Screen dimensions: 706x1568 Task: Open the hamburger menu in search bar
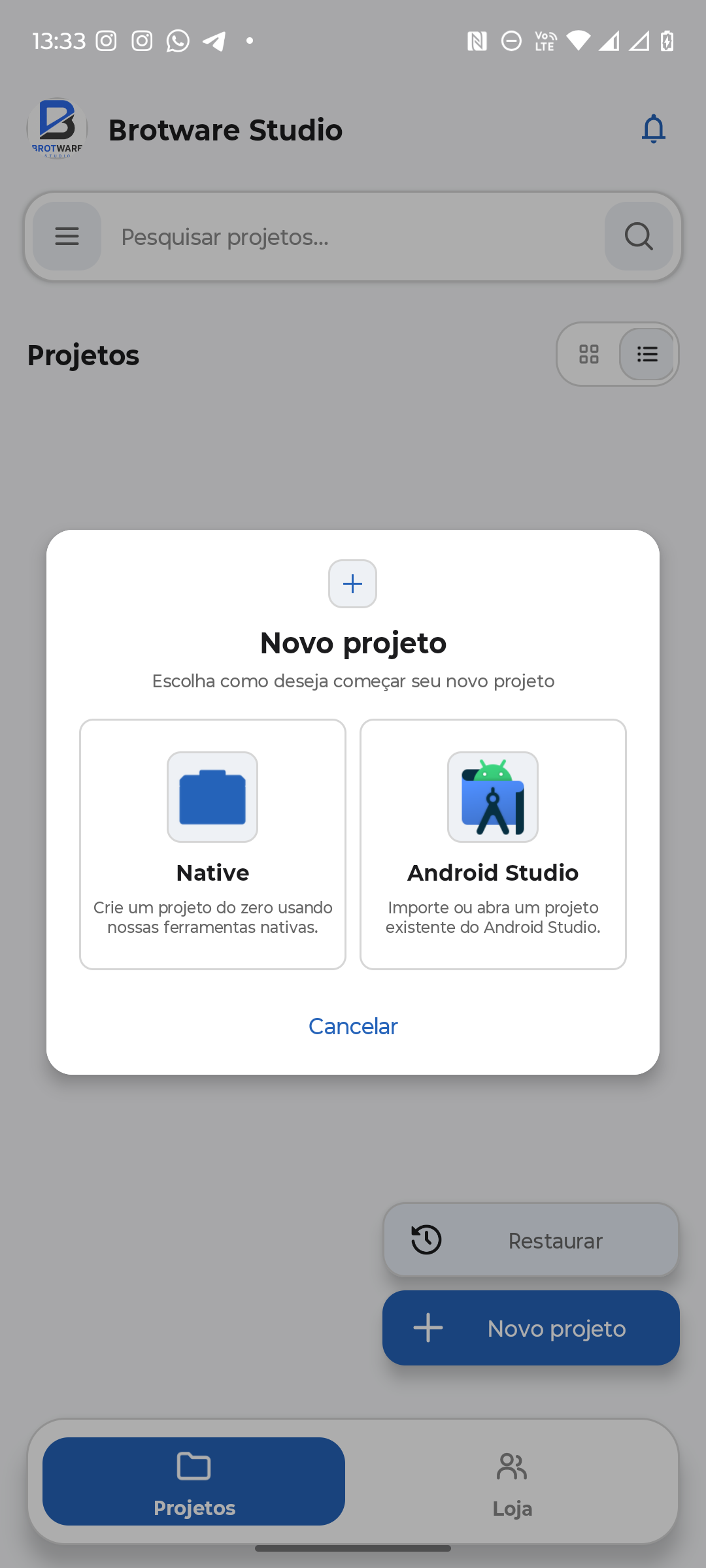[67, 237]
